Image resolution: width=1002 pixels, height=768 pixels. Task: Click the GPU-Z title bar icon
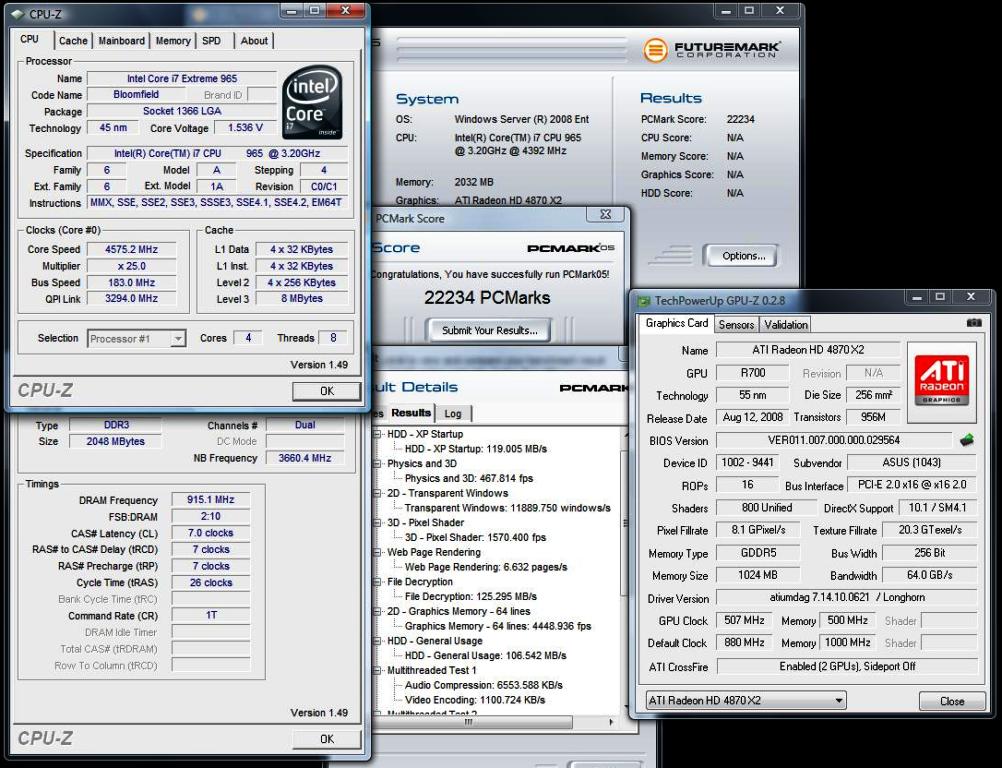click(x=644, y=301)
